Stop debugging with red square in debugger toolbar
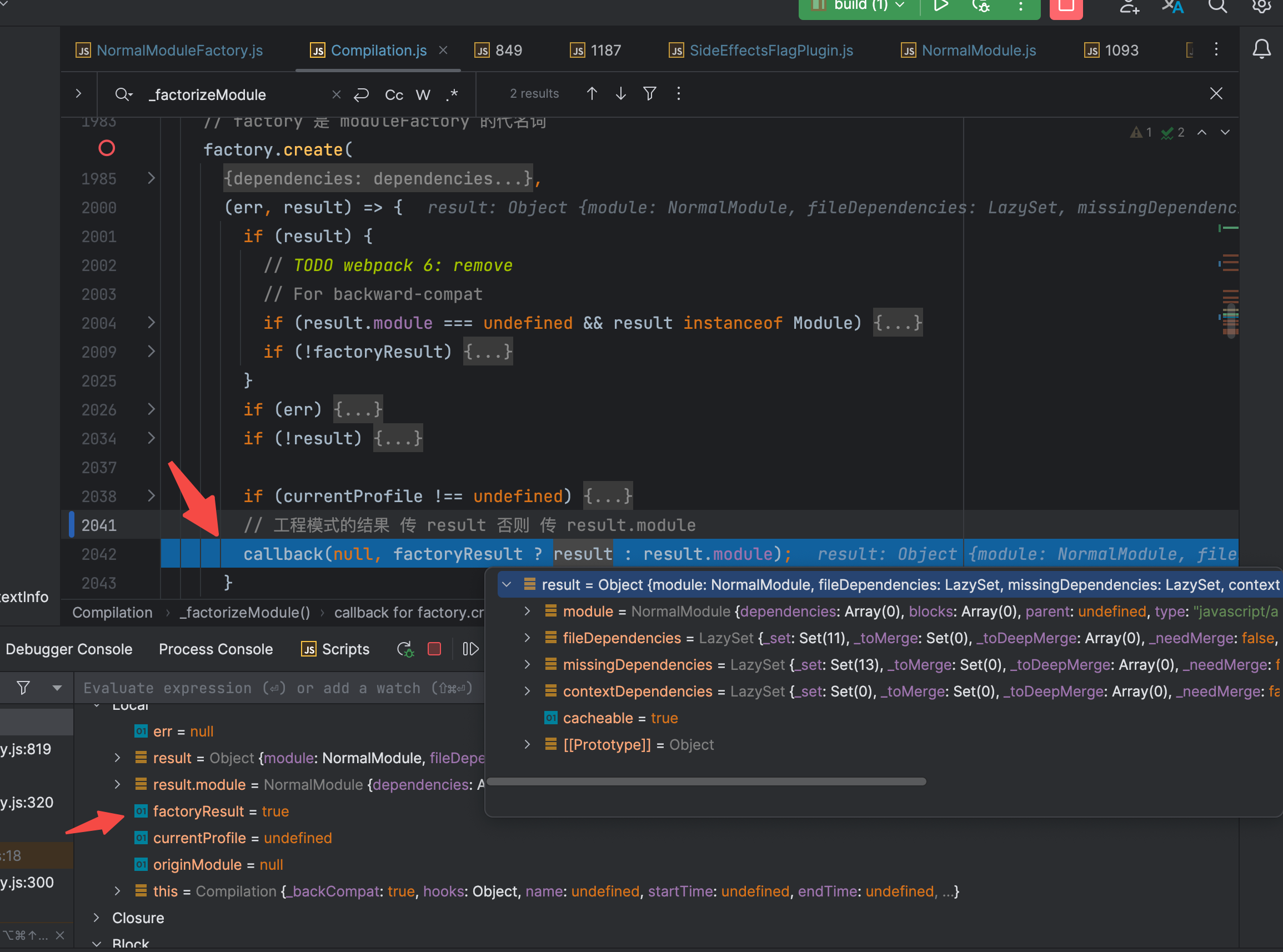This screenshot has width=1283, height=952. point(434,649)
